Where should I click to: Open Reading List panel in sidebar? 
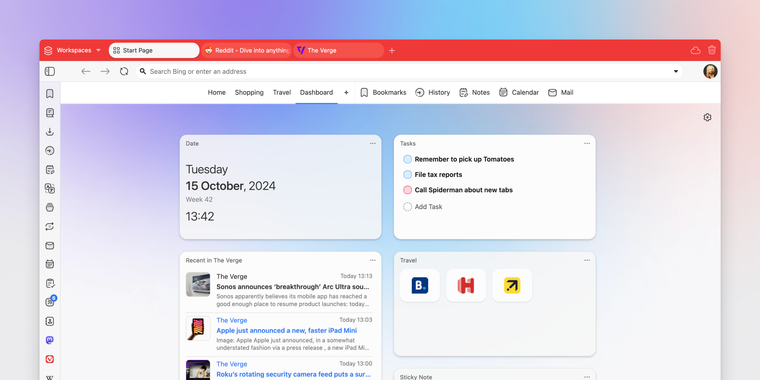pos(50,113)
